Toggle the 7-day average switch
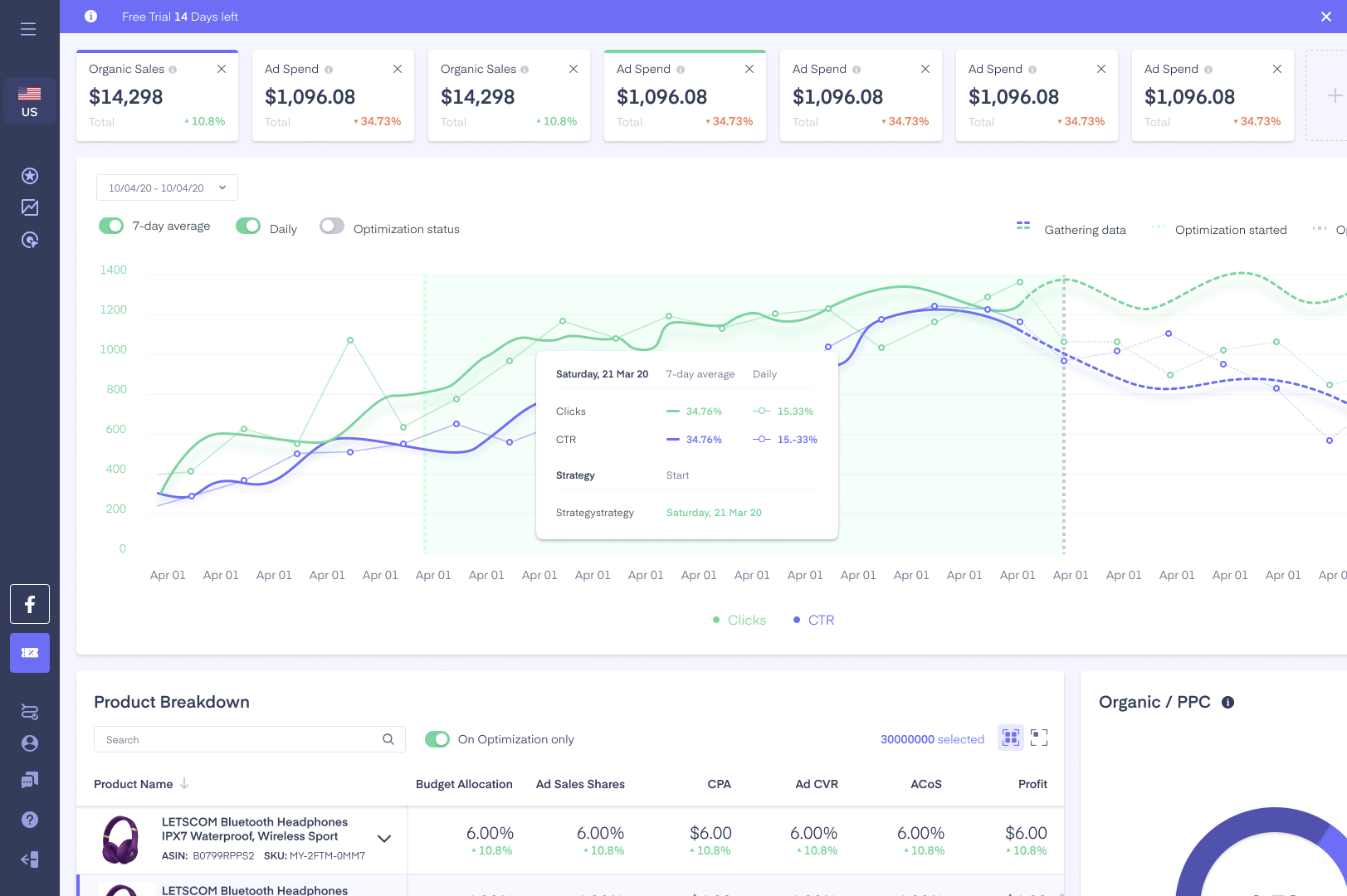Screen dimensions: 1347x896 111,226
